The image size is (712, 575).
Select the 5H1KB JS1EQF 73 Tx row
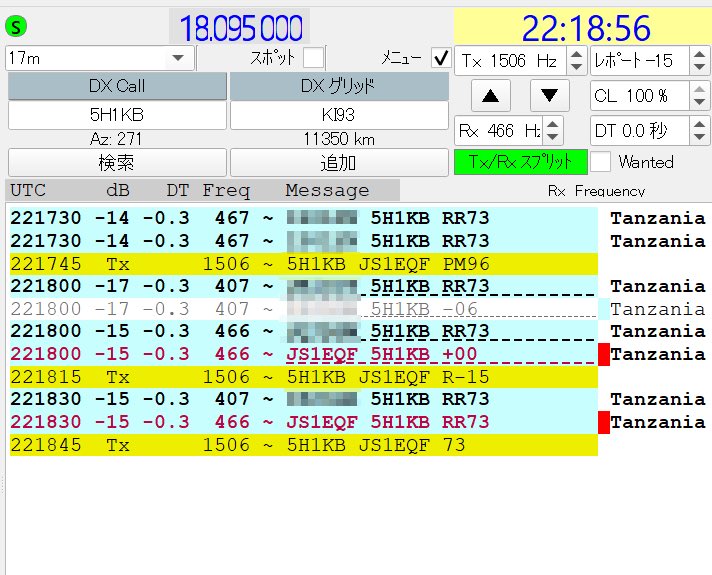(x=303, y=445)
